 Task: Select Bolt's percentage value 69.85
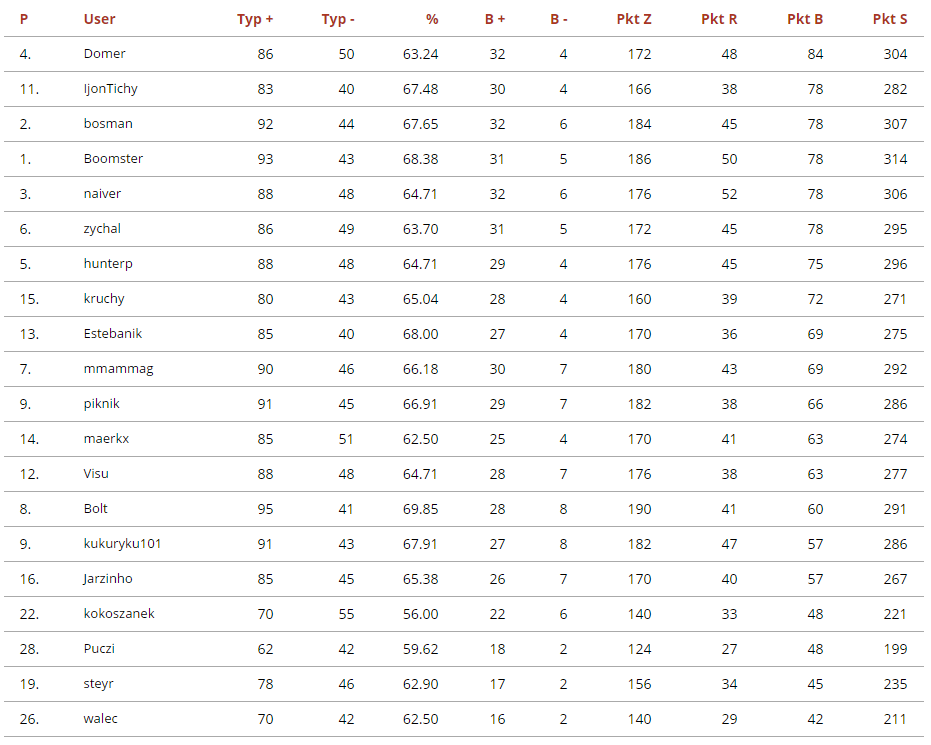pos(420,509)
